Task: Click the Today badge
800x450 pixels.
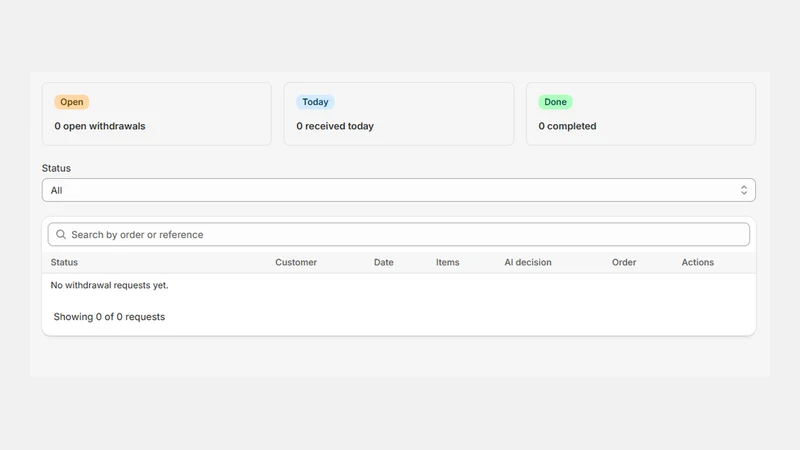Action: pyautogui.click(x=315, y=102)
